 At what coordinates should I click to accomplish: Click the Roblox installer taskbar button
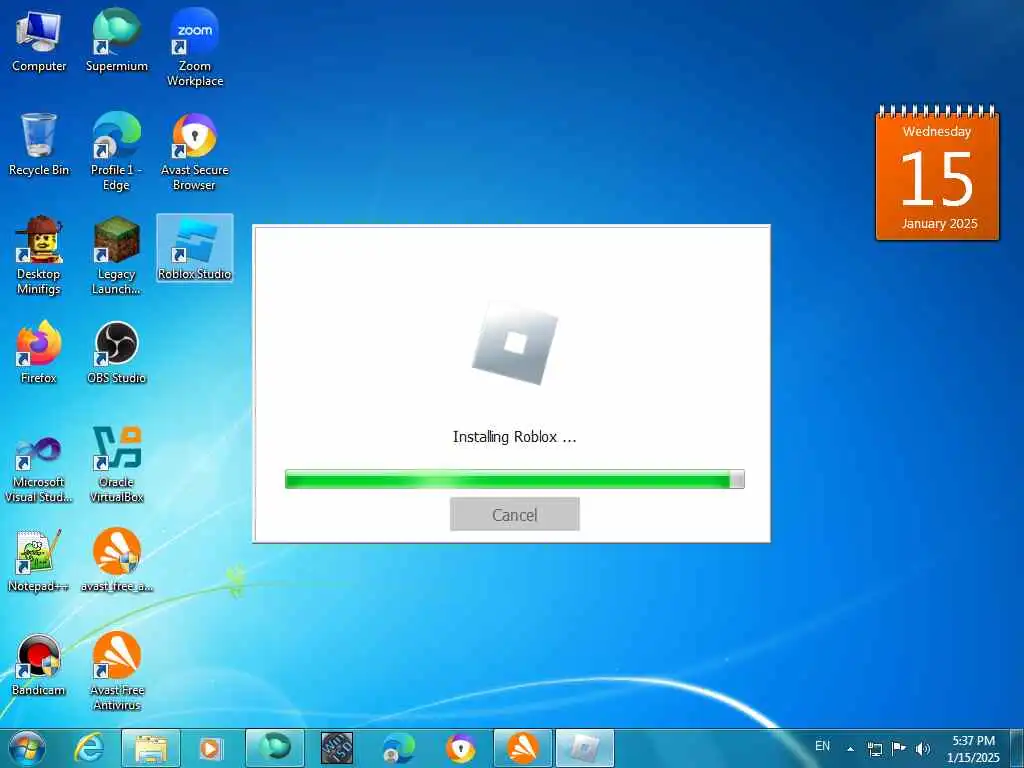pyautogui.click(x=584, y=748)
